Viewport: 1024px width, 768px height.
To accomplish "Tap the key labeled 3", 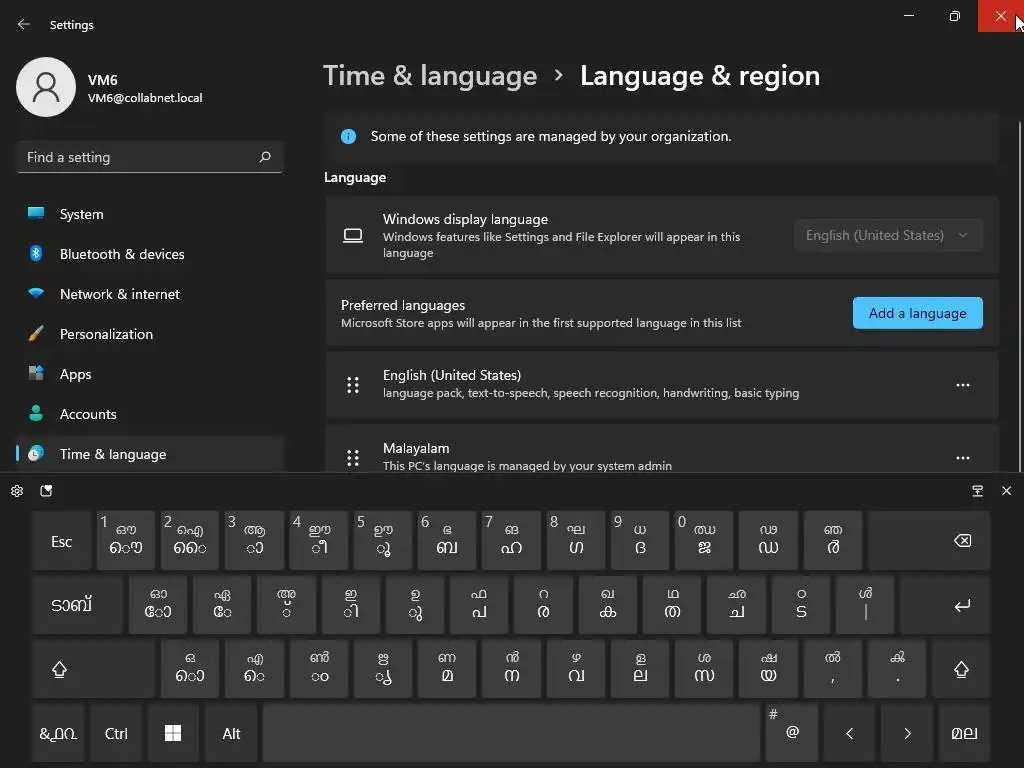I will point(254,541).
